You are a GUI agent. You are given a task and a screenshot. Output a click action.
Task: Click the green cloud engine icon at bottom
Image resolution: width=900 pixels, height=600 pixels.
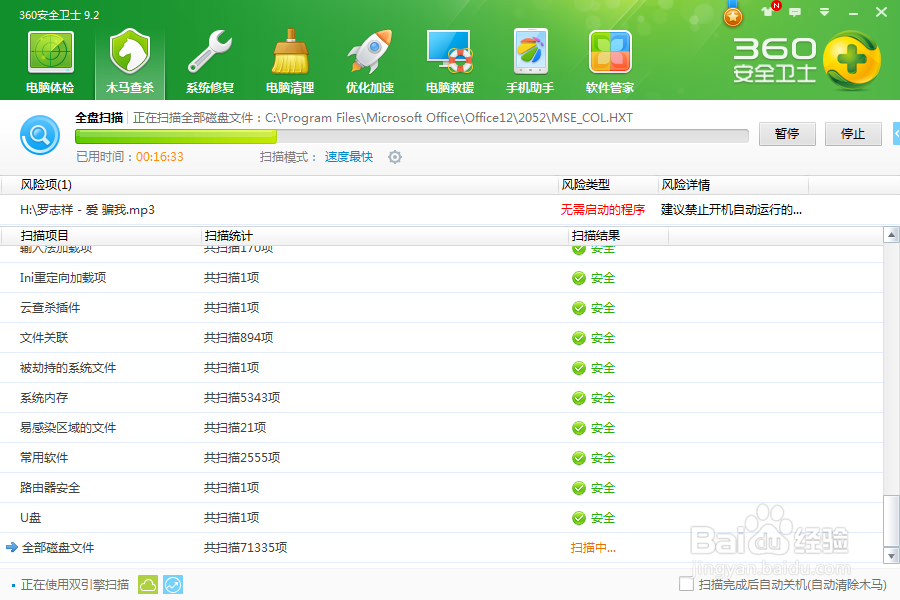click(x=148, y=583)
